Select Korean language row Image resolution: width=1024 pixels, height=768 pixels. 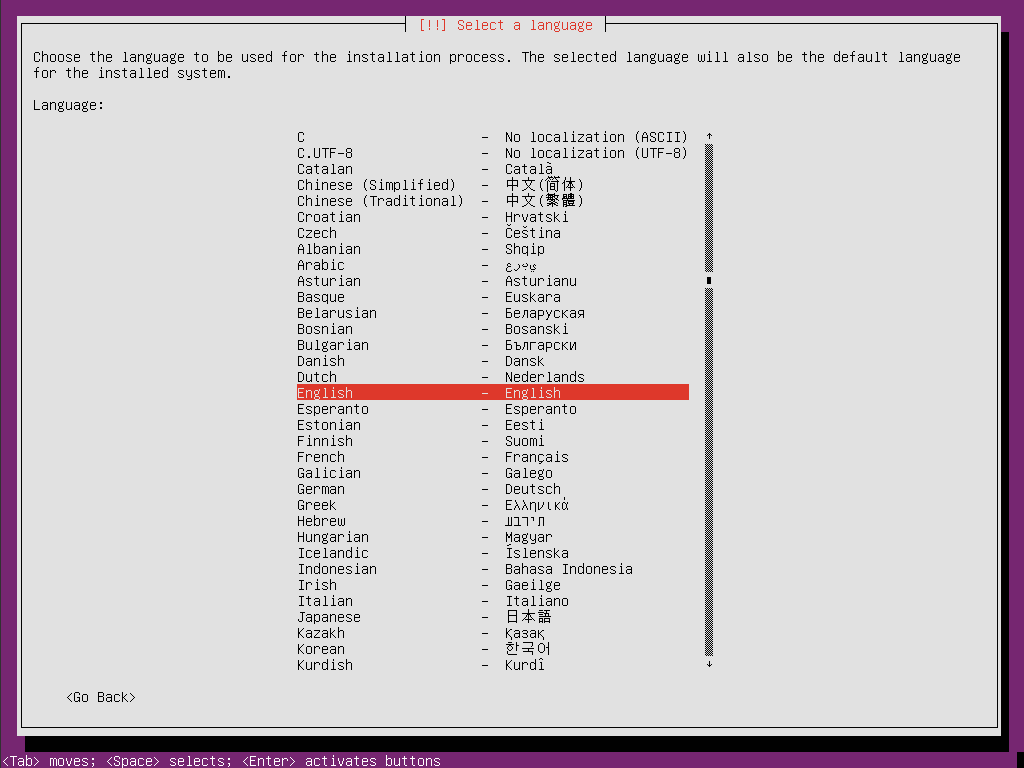click(492, 649)
